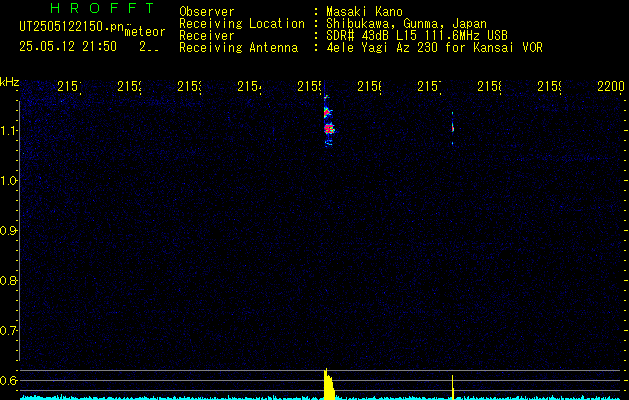Click the 'Observer' field label
Image resolution: width=629 pixels, height=400 pixels.
click(207, 12)
